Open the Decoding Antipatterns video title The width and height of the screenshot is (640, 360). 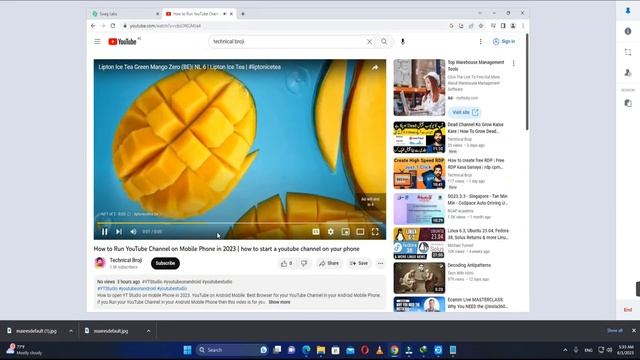point(469,265)
